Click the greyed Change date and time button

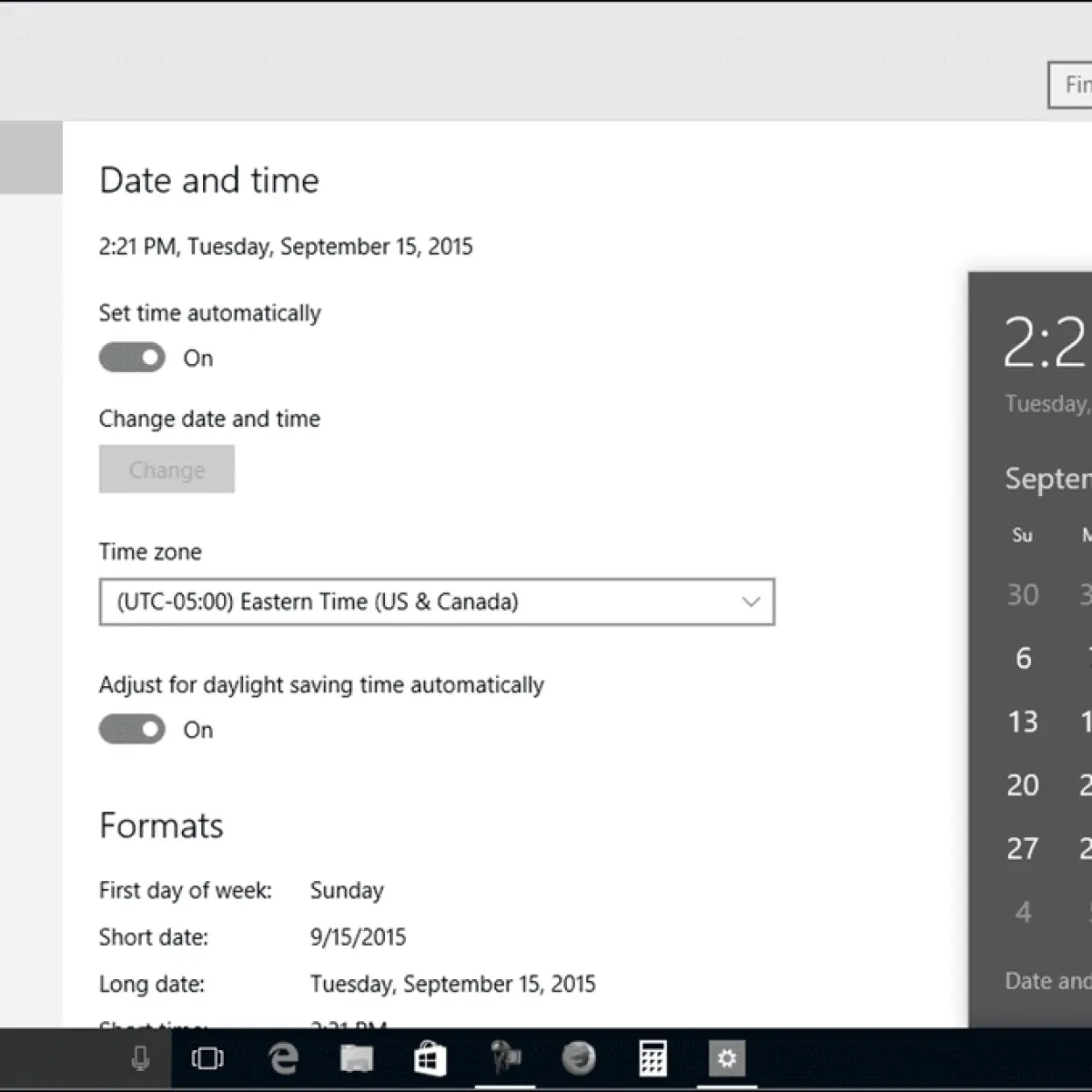pos(167,470)
